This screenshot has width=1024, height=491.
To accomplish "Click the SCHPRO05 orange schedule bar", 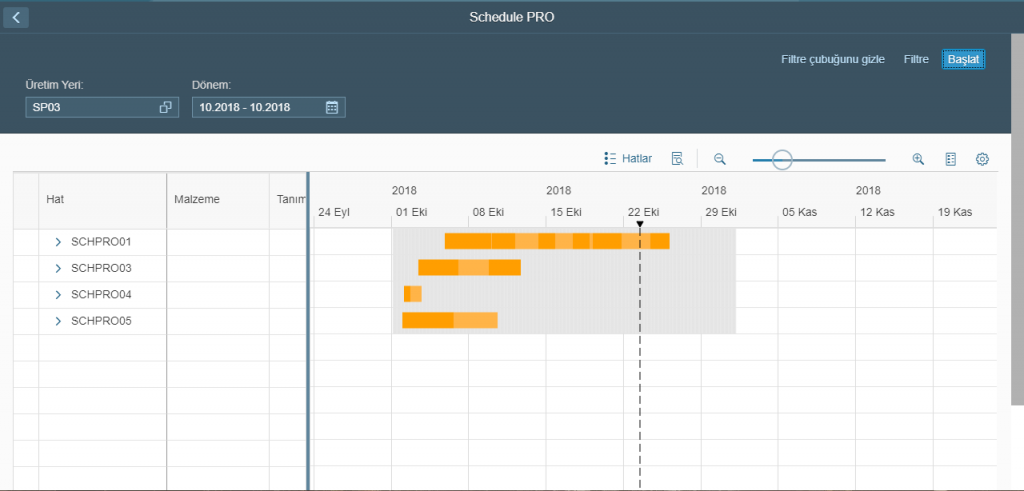I will click(450, 320).
